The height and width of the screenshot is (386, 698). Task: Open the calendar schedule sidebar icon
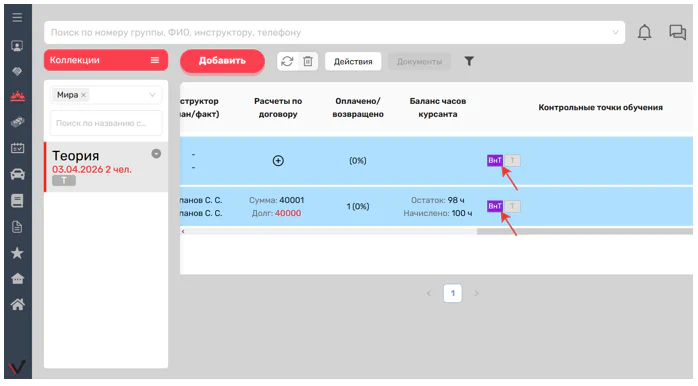point(17,148)
